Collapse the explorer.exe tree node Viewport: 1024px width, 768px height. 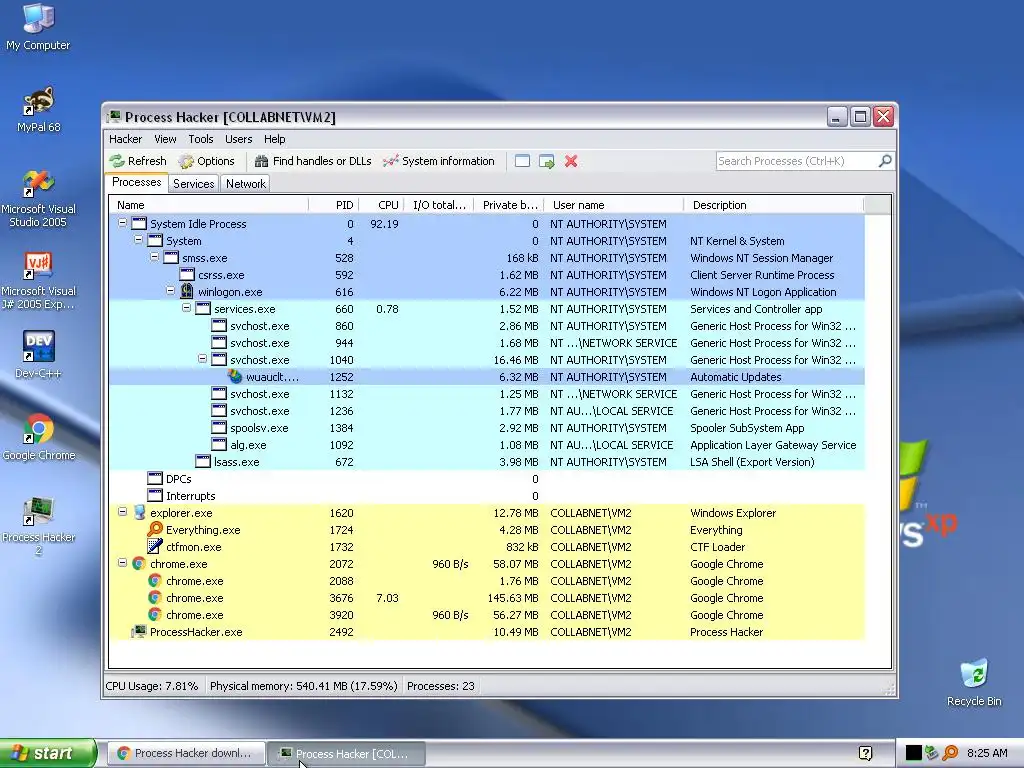pos(122,511)
